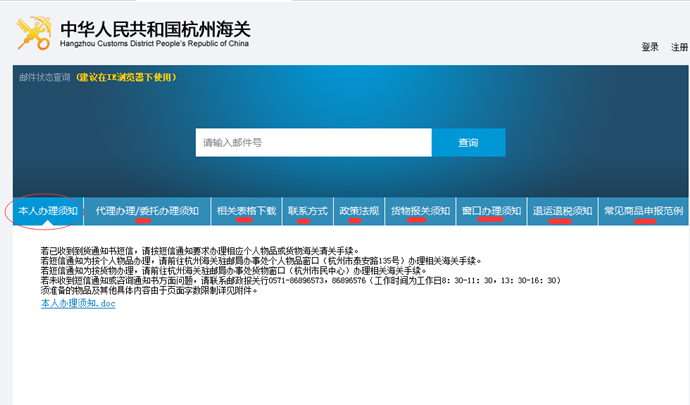Viewport: 690px width, 405px height.
Task: Click the 邮件状态查询 section label
Action: click(x=43, y=77)
